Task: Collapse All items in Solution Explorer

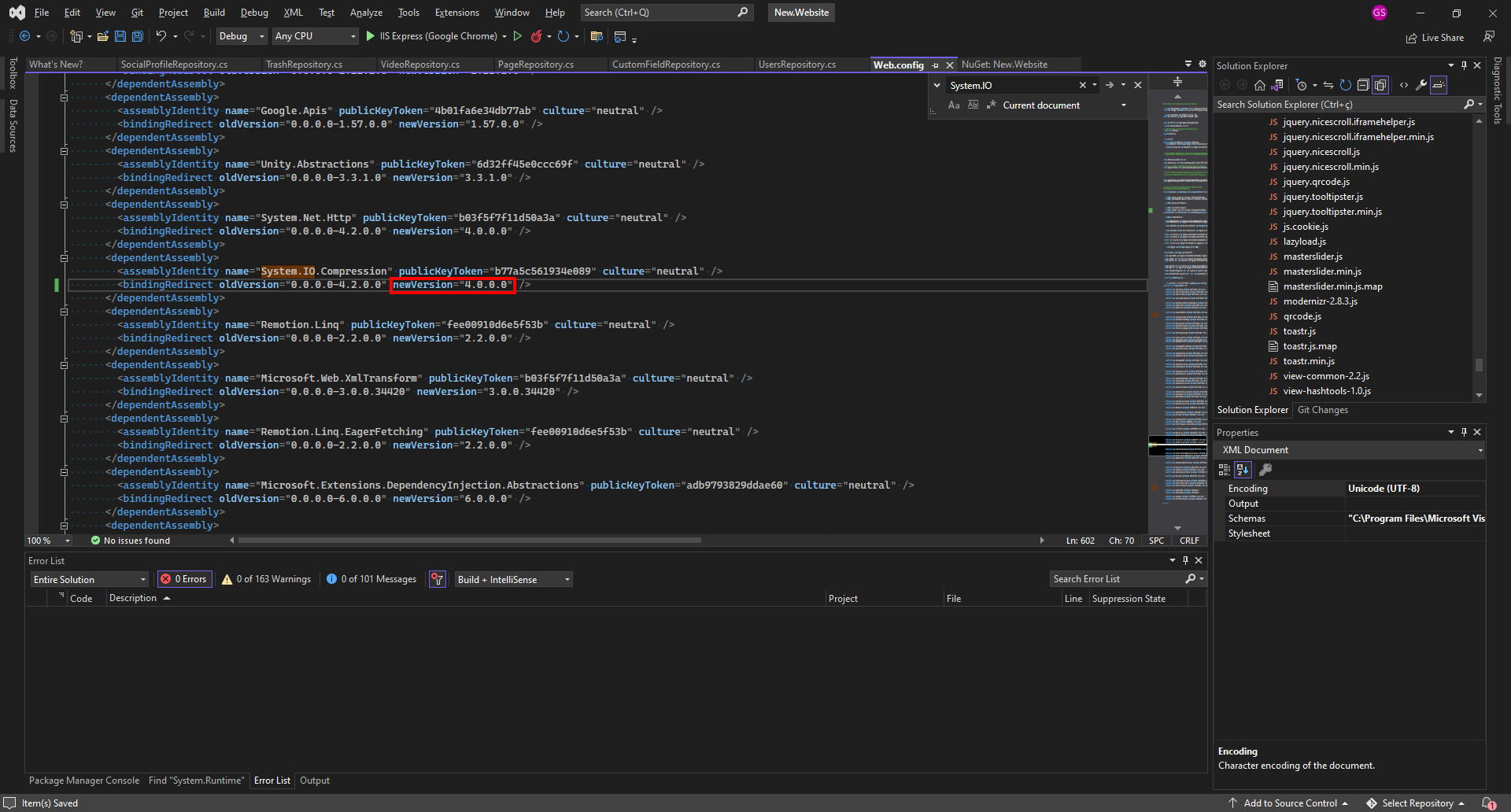Action: (x=1364, y=85)
